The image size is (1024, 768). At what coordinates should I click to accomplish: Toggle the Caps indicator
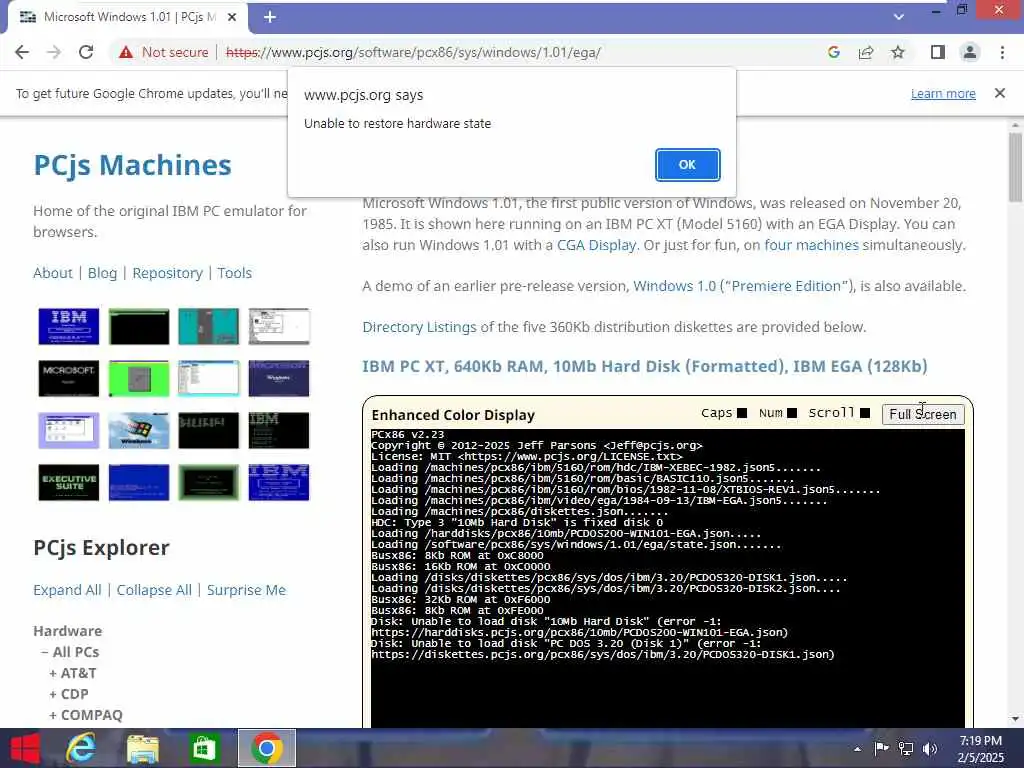pyautogui.click(x=742, y=413)
